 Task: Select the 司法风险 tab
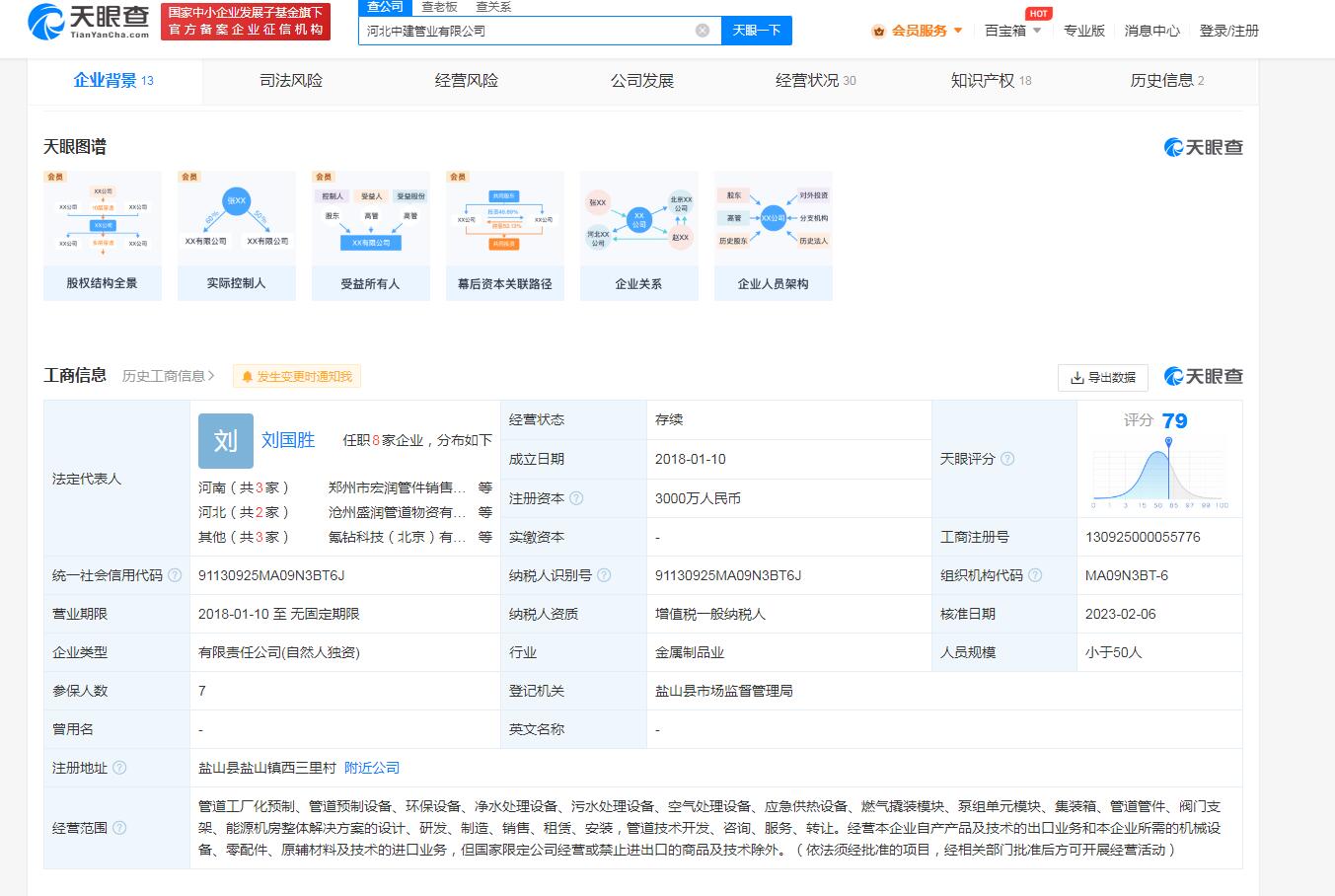(x=291, y=81)
